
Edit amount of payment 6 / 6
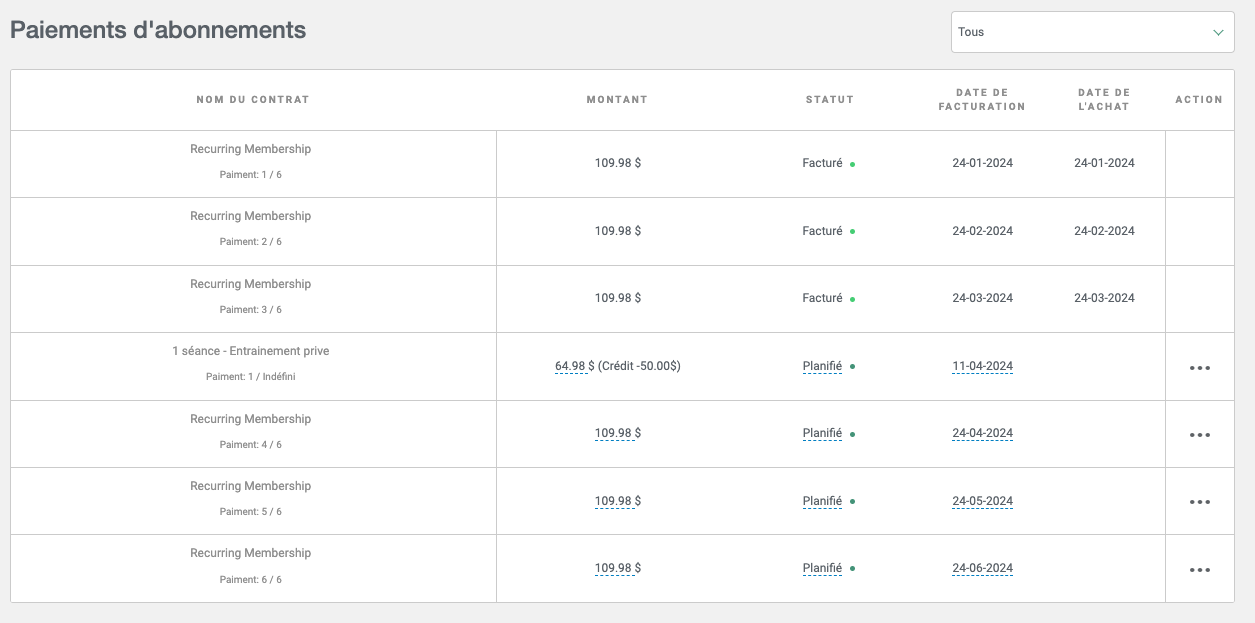(x=614, y=568)
